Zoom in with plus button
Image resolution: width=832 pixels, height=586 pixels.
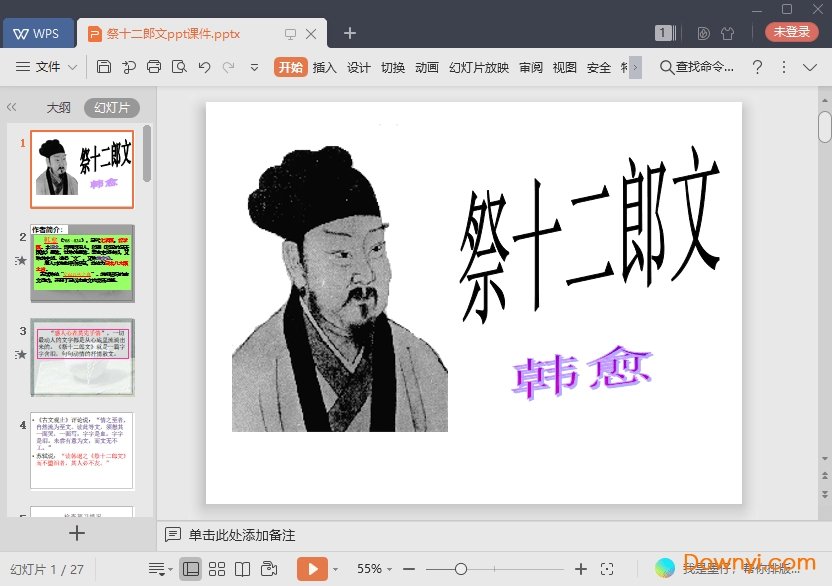click(x=581, y=569)
